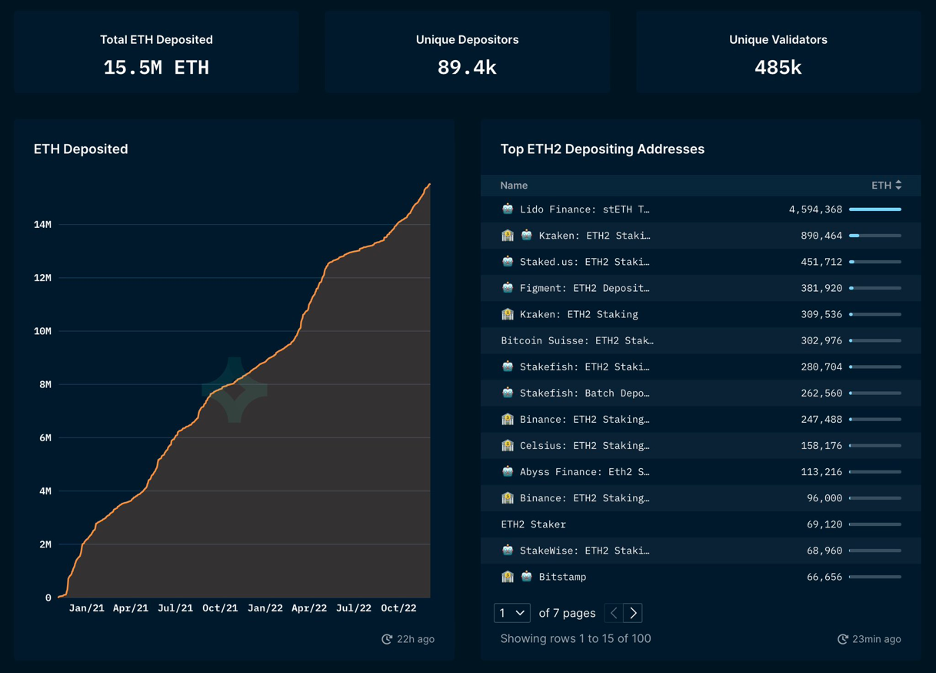Click the 66,656 ETH value
Image resolution: width=936 pixels, height=674 pixels.
coord(824,577)
